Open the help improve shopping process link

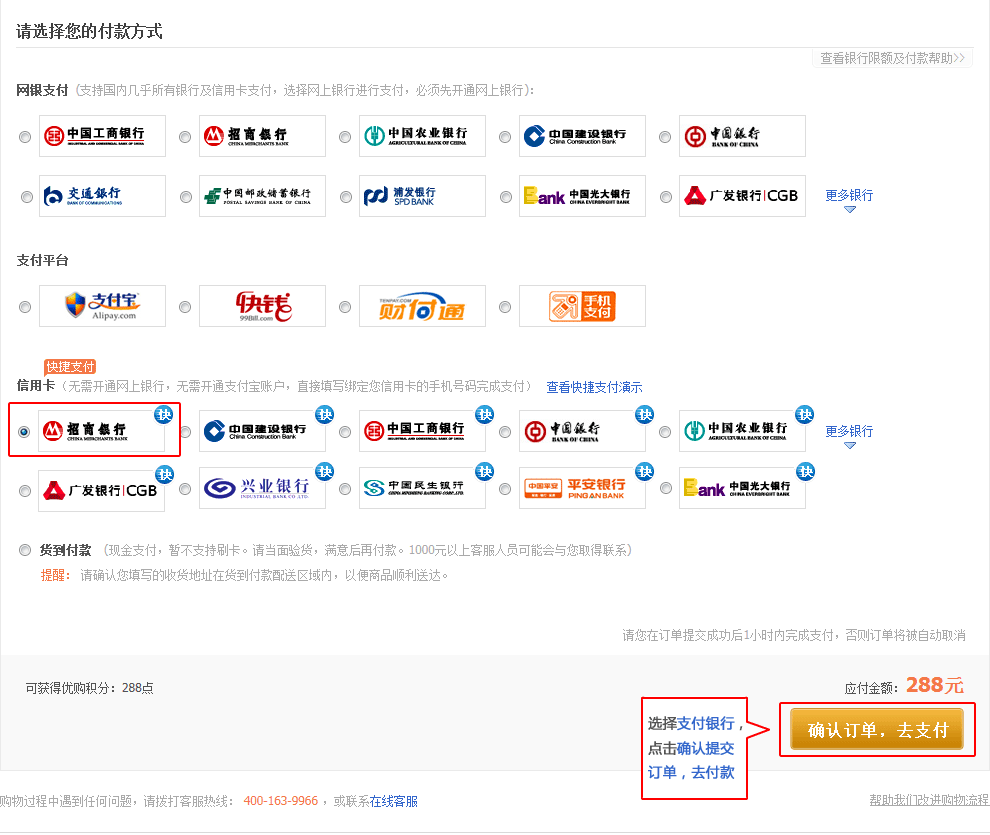point(928,800)
